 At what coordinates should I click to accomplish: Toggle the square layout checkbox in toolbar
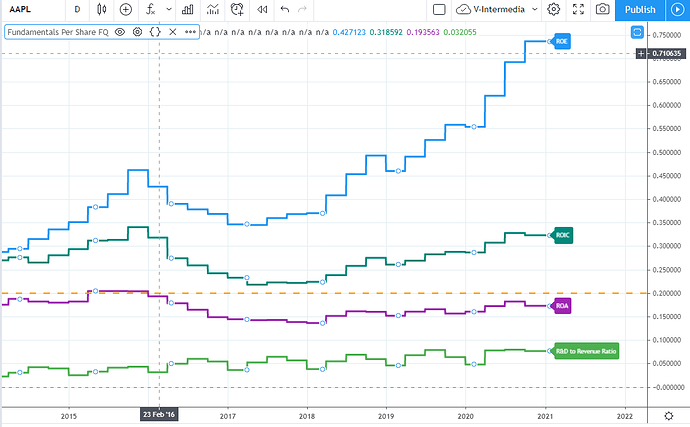pos(439,10)
